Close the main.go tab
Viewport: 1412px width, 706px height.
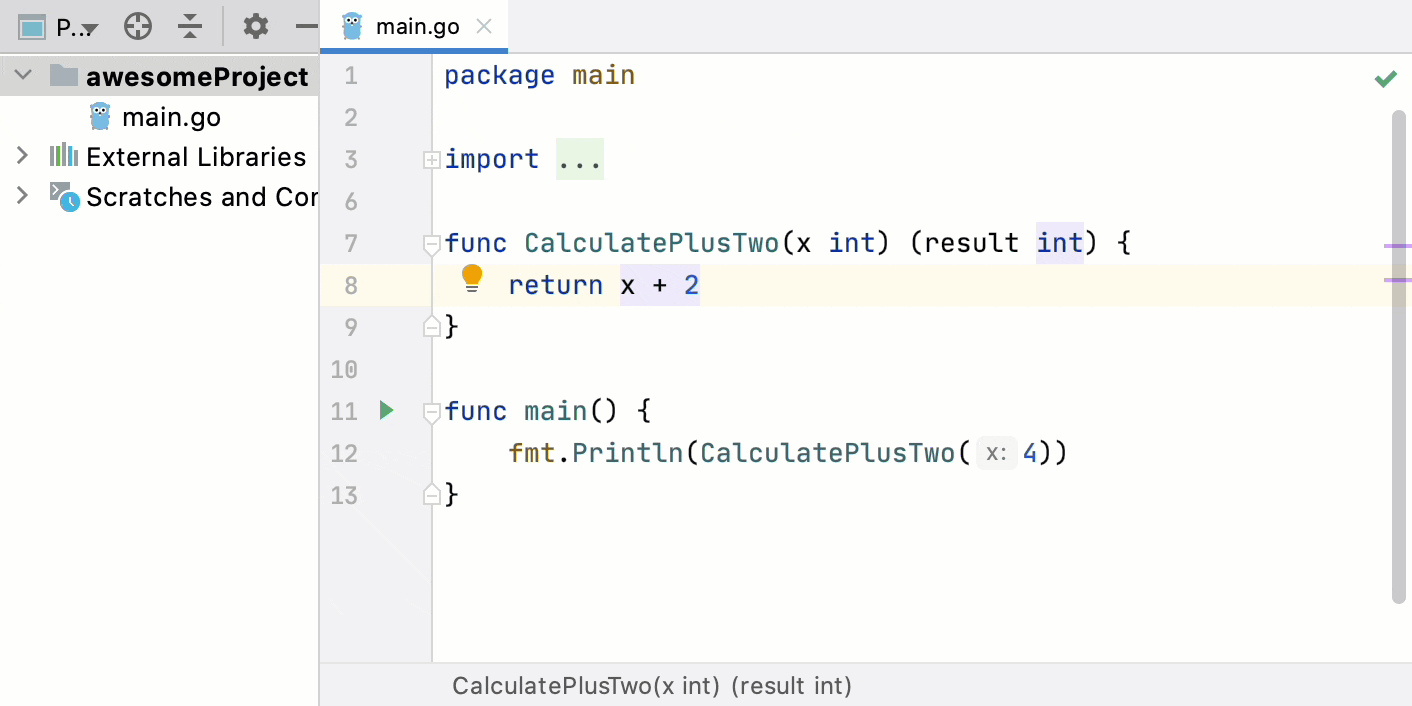point(484,27)
